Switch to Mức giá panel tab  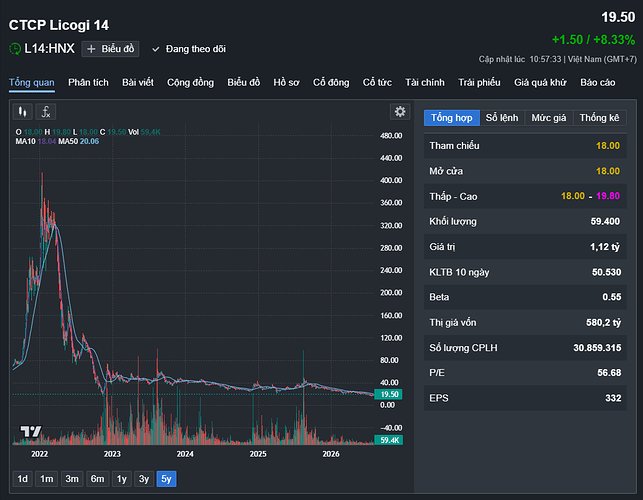click(x=549, y=118)
